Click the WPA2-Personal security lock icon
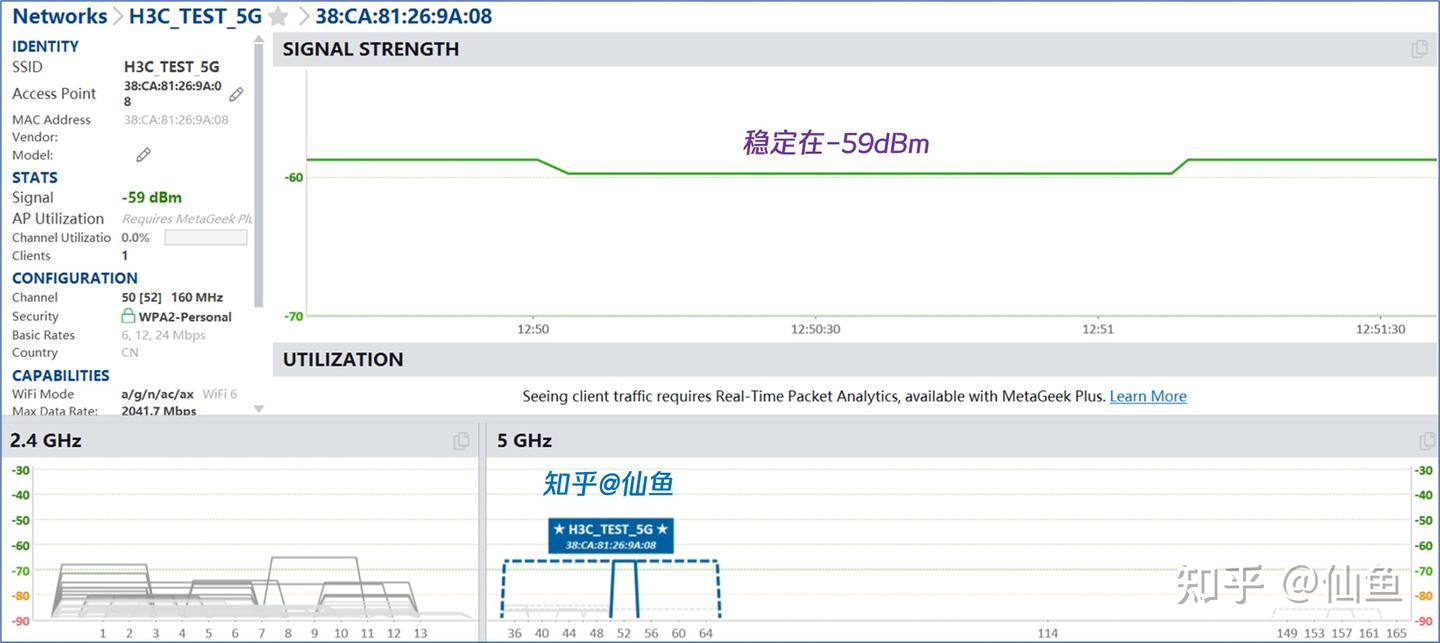The height and width of the screenshot is (643, 1440). click(128, 316)
